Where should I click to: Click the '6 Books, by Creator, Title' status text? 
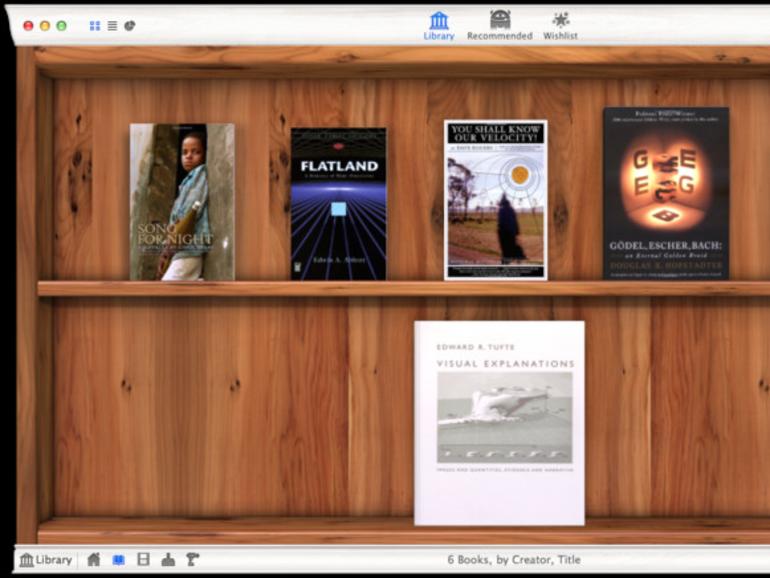(514, 560)
